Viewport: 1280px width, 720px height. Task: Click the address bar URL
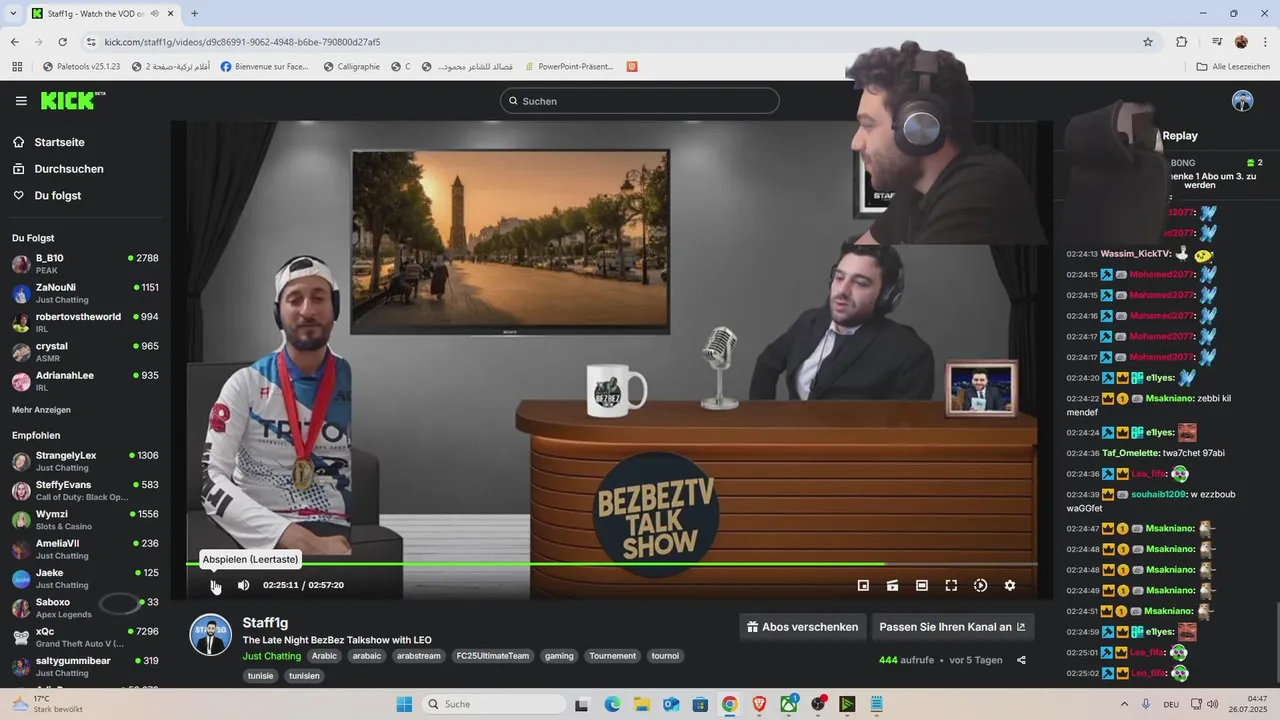[x=242, y=42]
